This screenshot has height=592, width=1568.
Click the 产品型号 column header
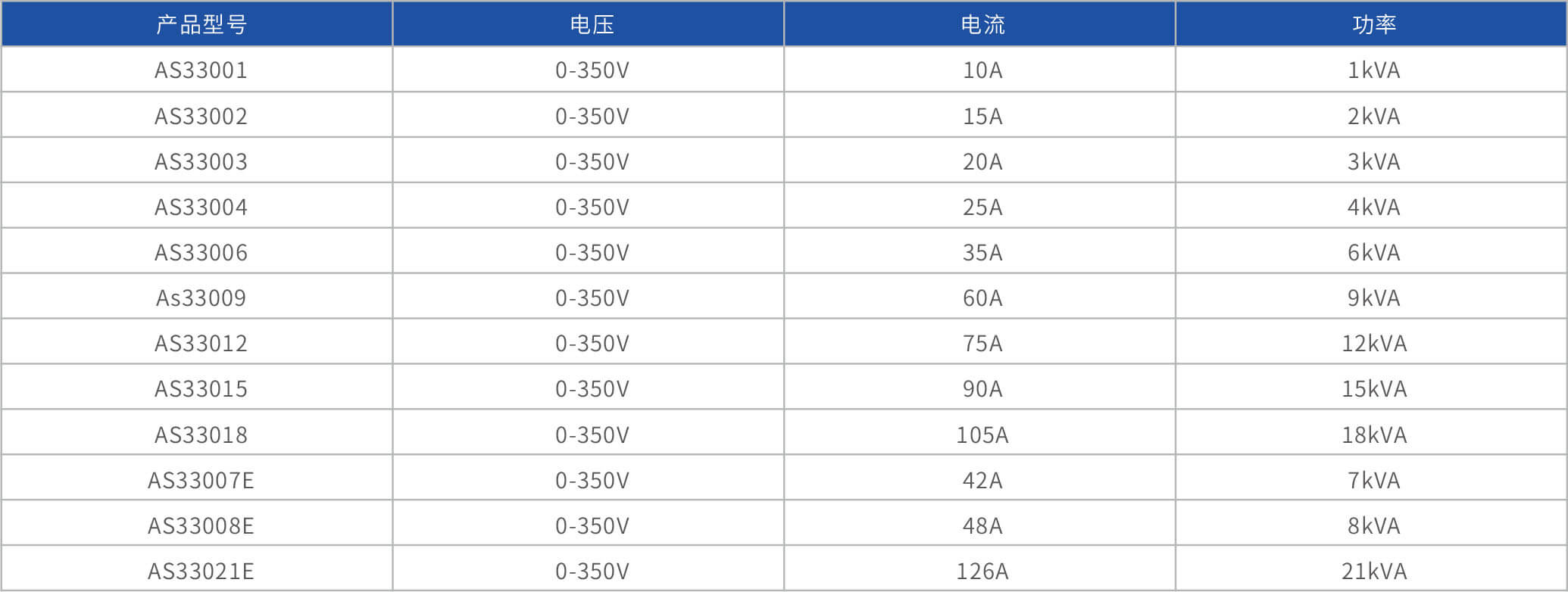[201, 24]
